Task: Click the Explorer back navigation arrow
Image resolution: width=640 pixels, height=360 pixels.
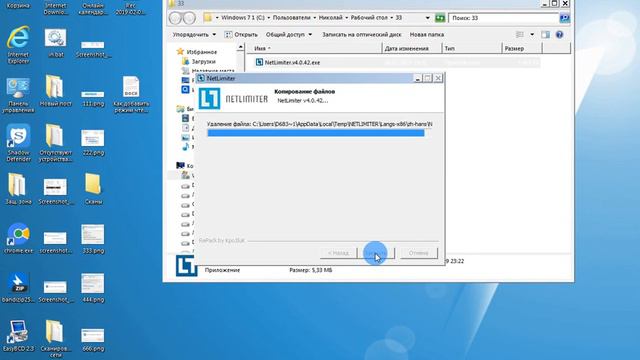Action: (x=176, y=18)
